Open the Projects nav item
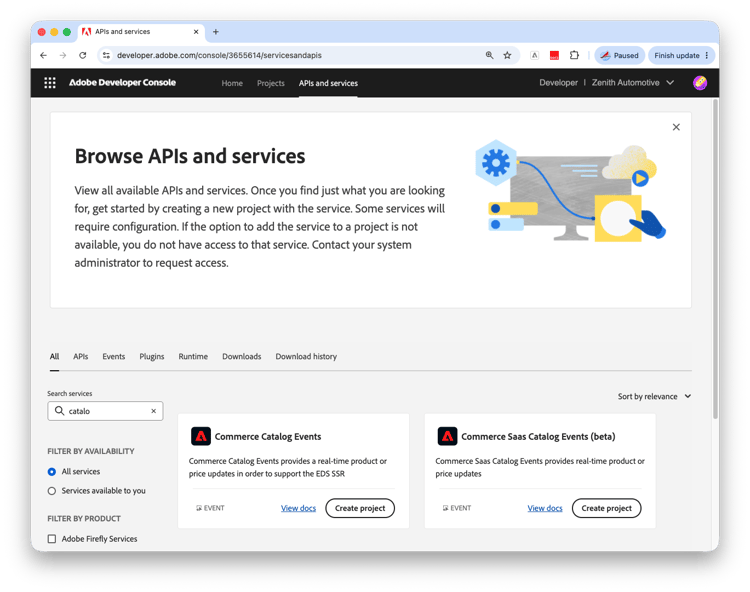This screenshot has width=750, height=592. (271, 83)
